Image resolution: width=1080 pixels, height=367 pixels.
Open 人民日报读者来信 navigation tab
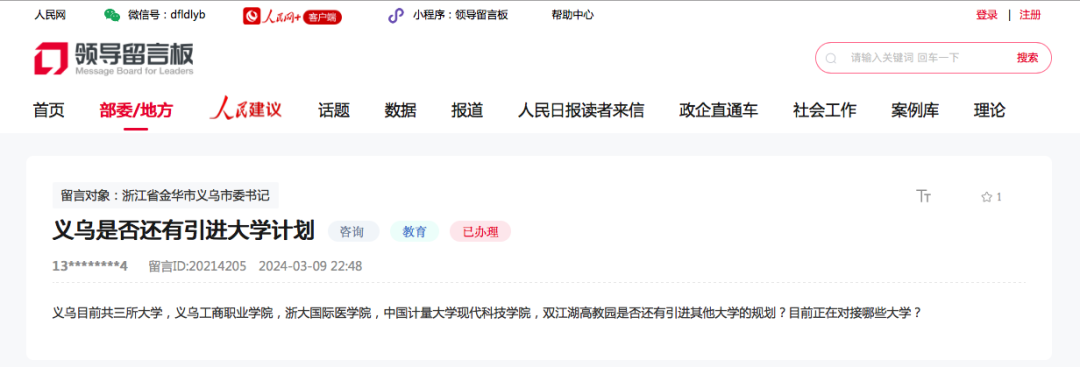click(x=581, y=110)
